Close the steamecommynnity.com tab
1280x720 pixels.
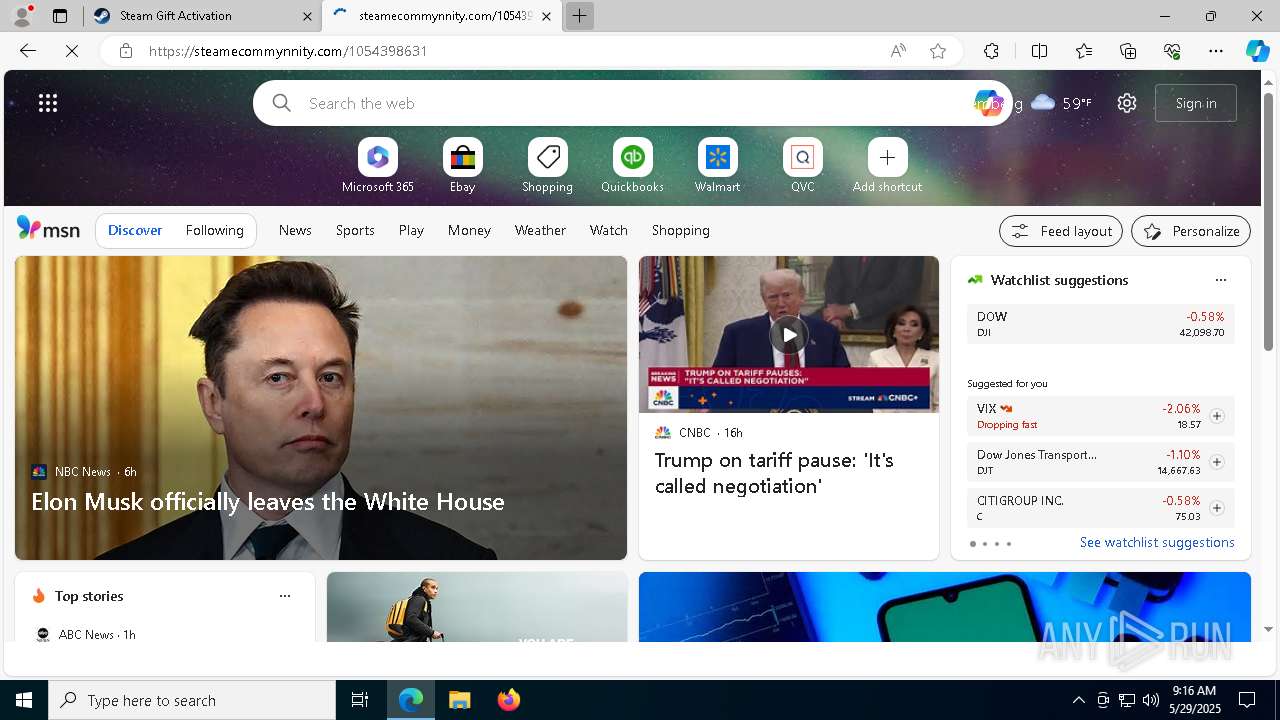[546, 16]
